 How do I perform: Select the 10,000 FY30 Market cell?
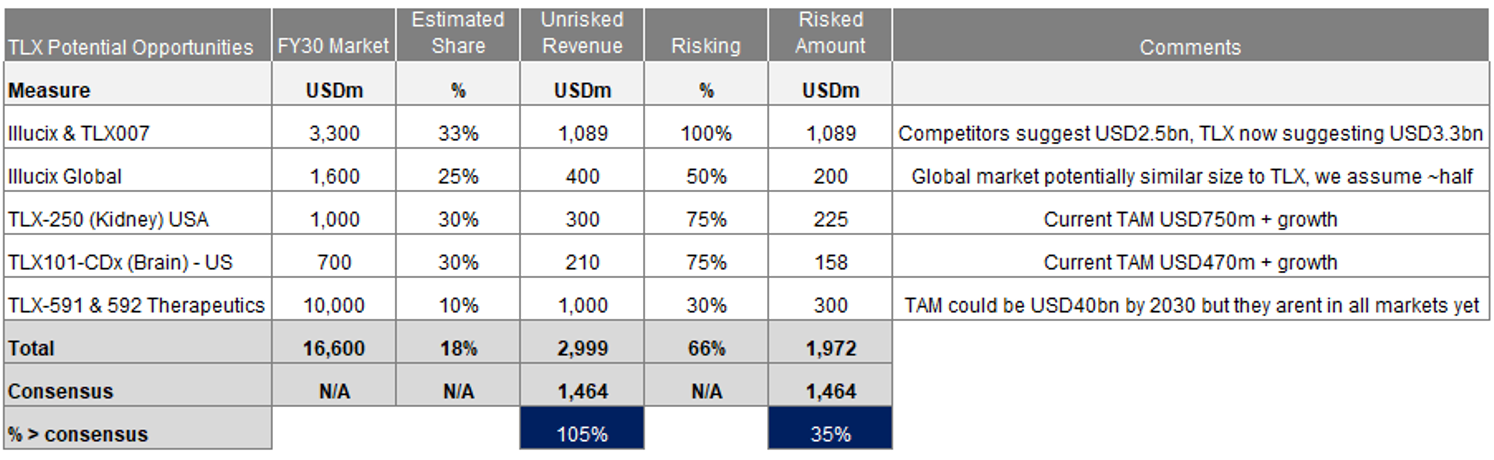click(x=334, y=306)
